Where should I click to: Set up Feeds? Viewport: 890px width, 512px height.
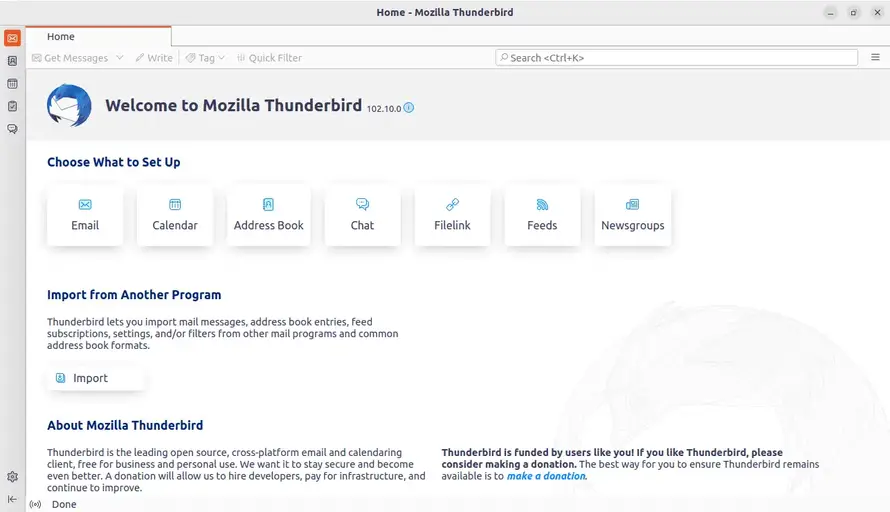click(542, 216)
